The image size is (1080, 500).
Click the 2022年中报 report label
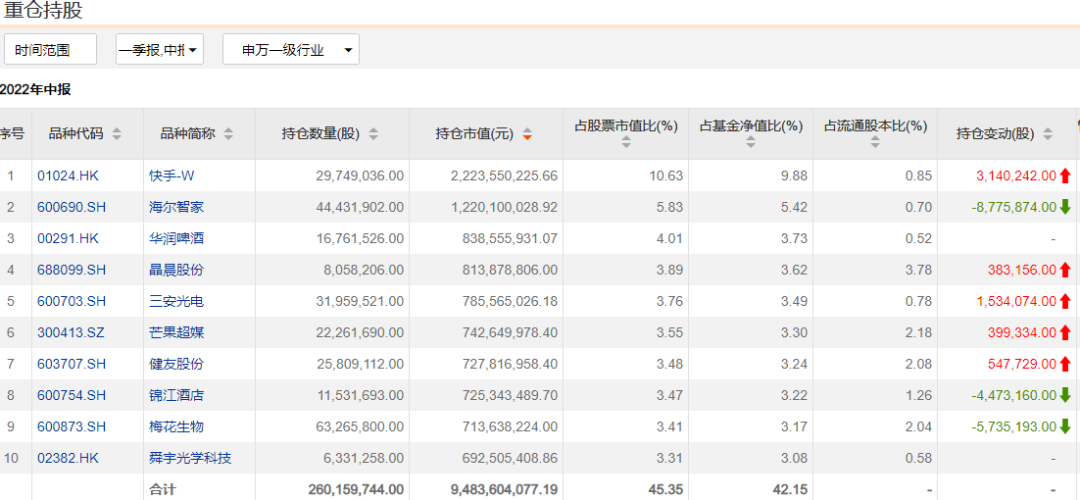click(35, 90)
